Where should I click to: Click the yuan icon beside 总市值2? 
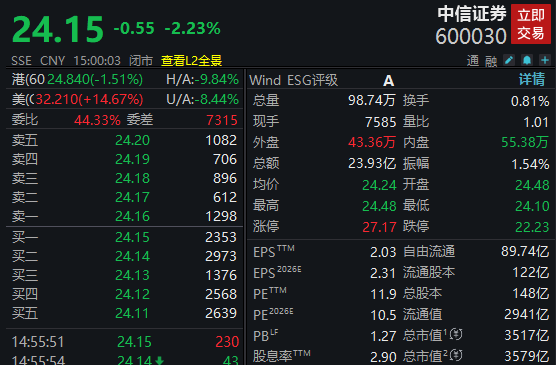pyautogui.click(x=456, y=355)
